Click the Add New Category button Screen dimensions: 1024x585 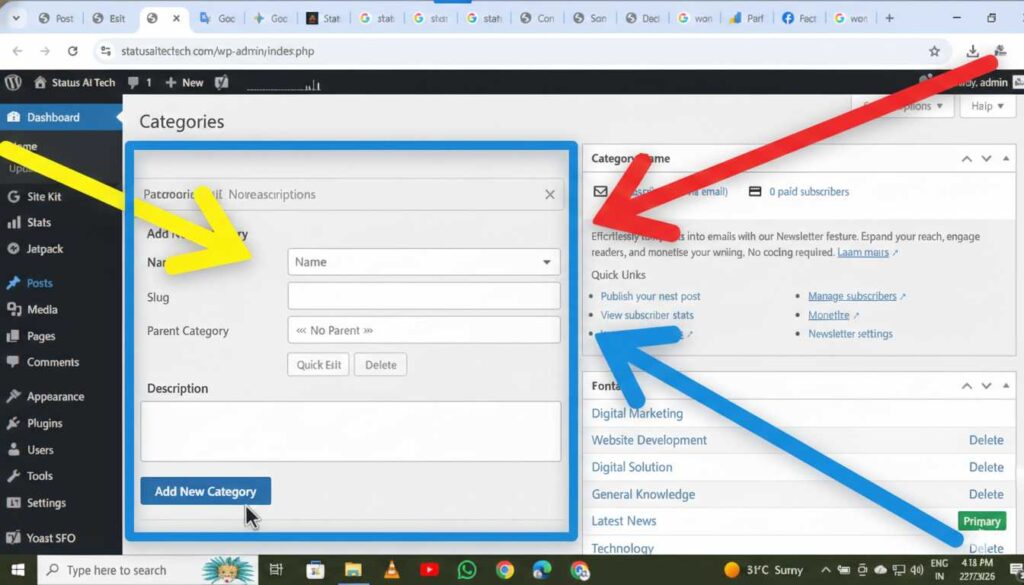point(205,491)
